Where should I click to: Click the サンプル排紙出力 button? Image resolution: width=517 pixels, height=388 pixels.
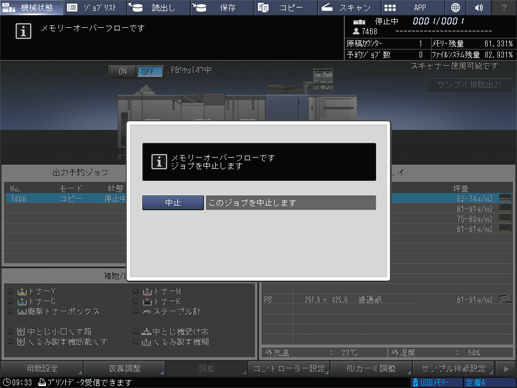click(469, 85)
